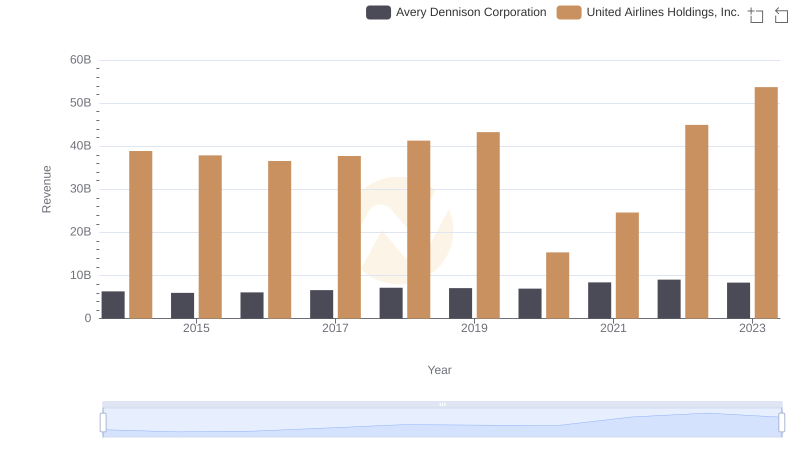Screen dimensions: 800x461
Task: Select United Airlines 2017 revenue bar
Action: click(x=349, y=237)
